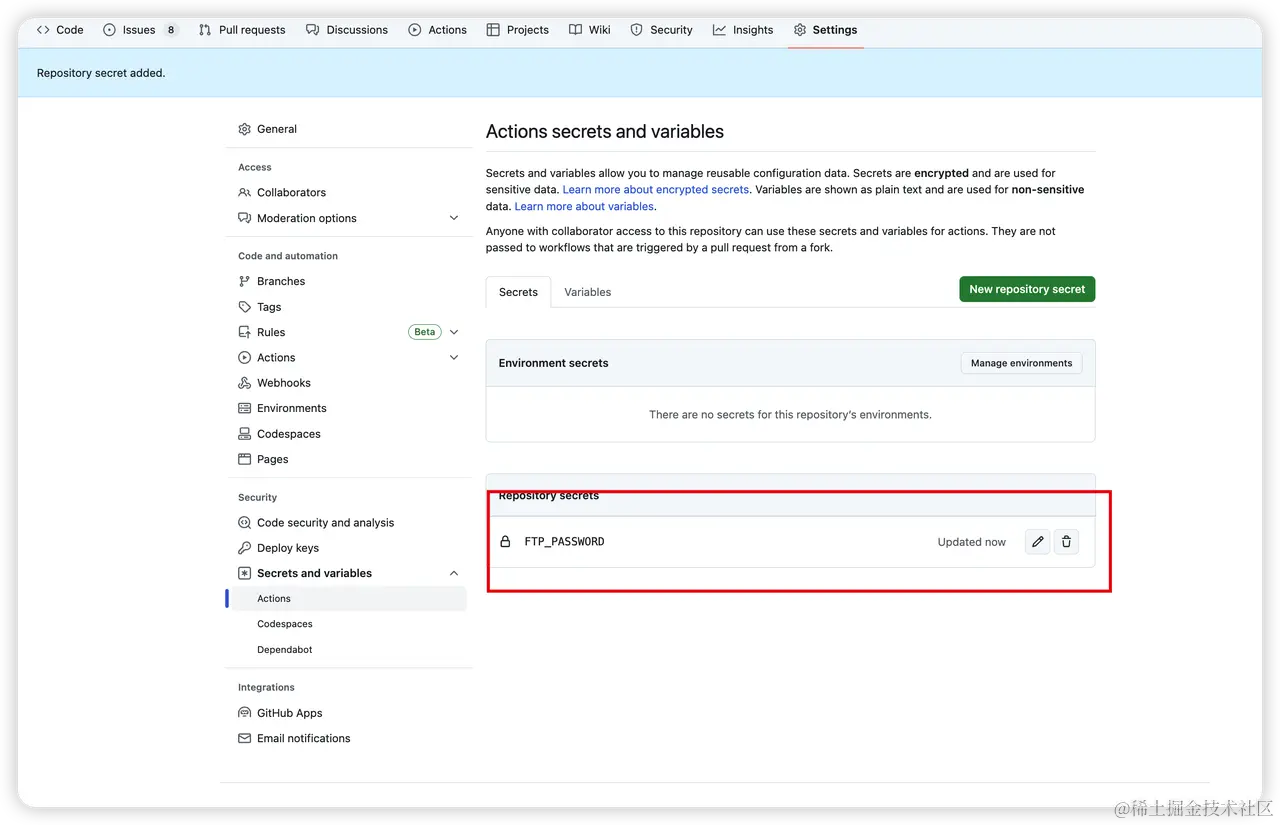The width and height of the screenshot is (1280, 825).
Task: Click the gear icon next to General
Action: click(x=245, y=129)
